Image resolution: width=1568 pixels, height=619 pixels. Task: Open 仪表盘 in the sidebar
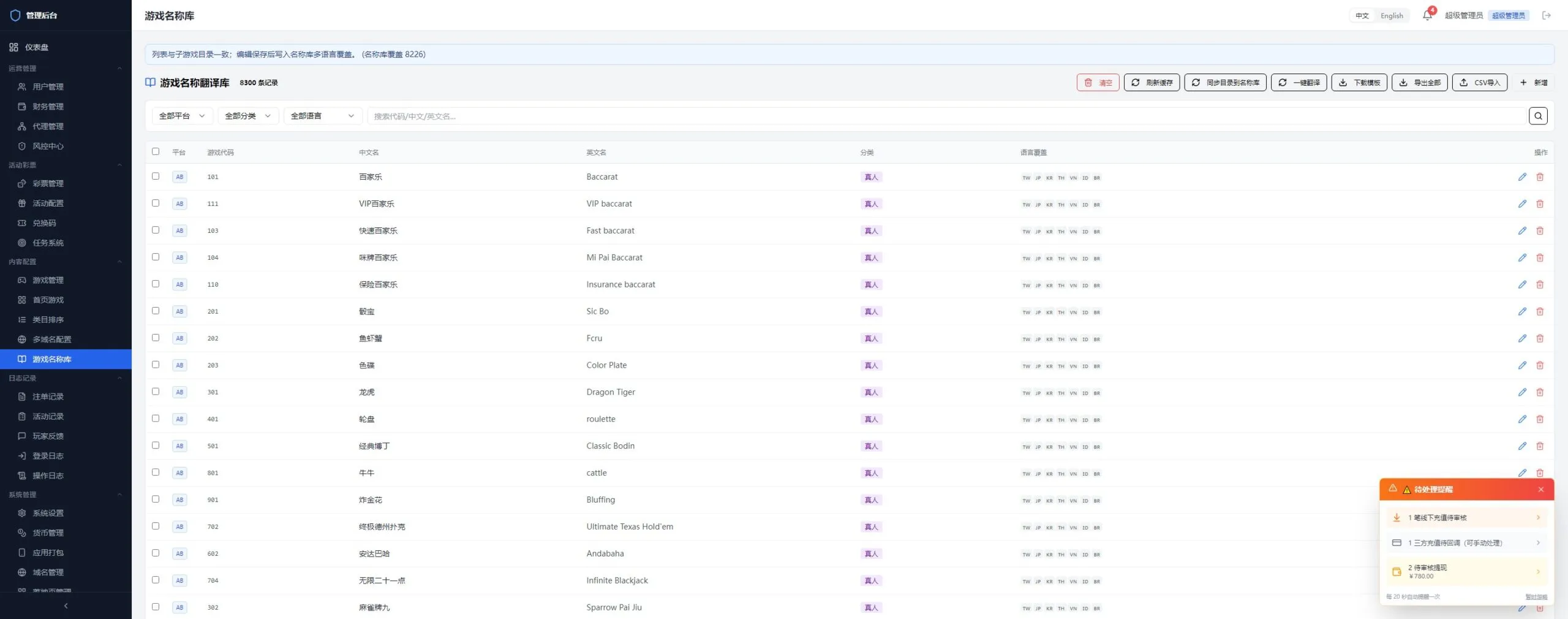click(x=66, y=47)
